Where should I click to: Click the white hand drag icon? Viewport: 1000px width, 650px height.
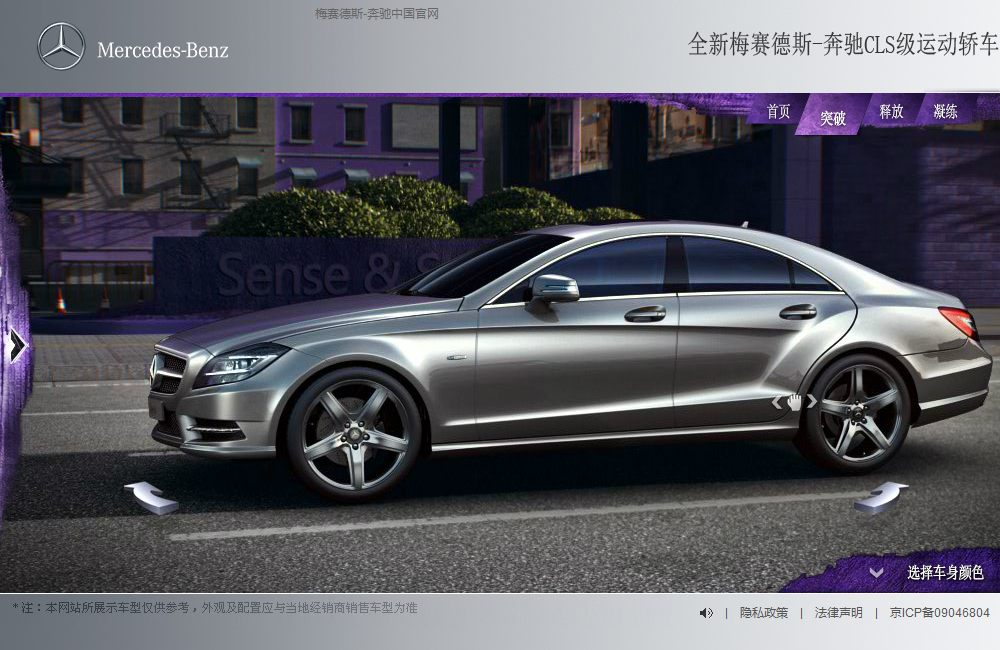(795, 402)
